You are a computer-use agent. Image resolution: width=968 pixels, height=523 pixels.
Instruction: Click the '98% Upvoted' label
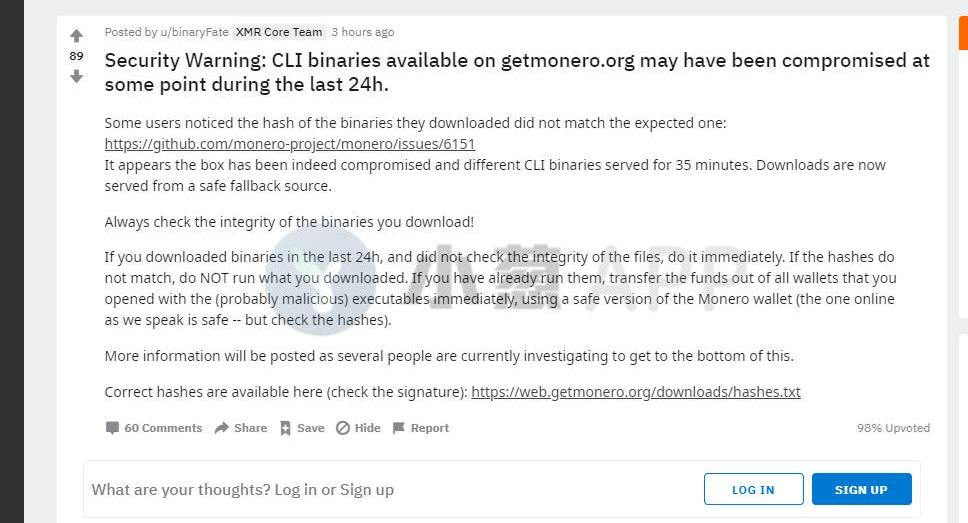click(x=893, y=428)
